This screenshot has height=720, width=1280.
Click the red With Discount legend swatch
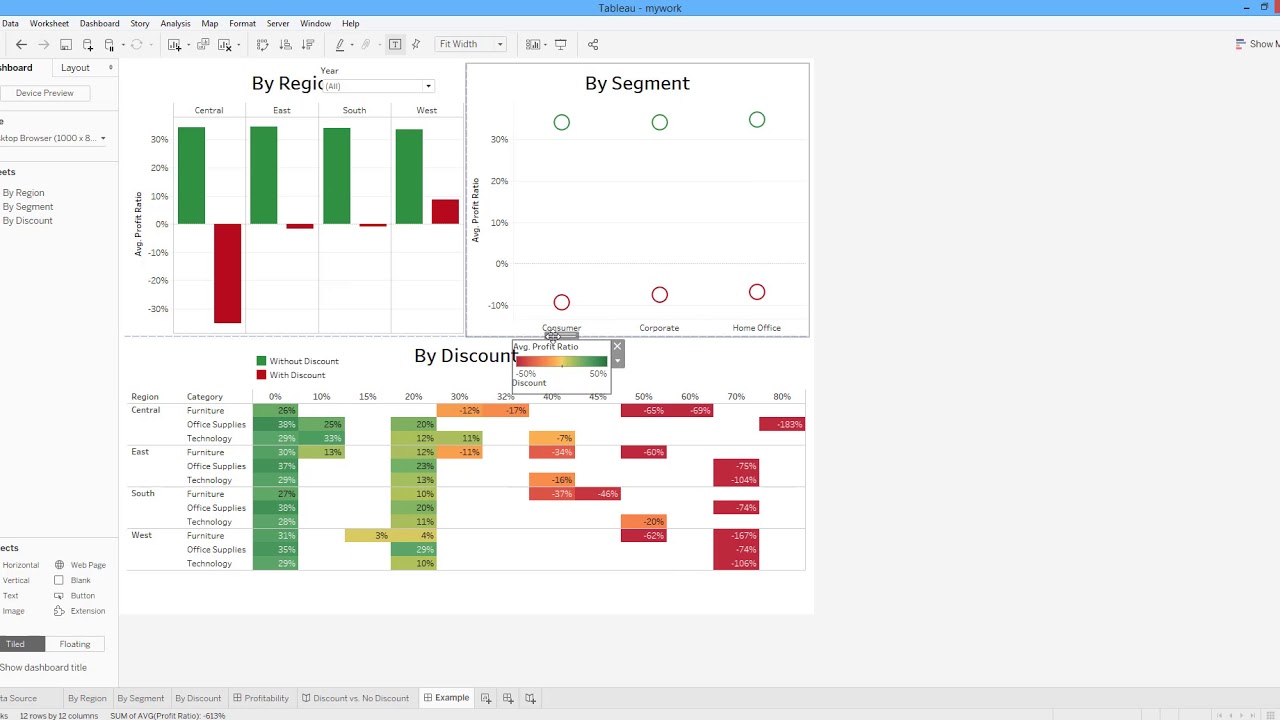point(262,375)
